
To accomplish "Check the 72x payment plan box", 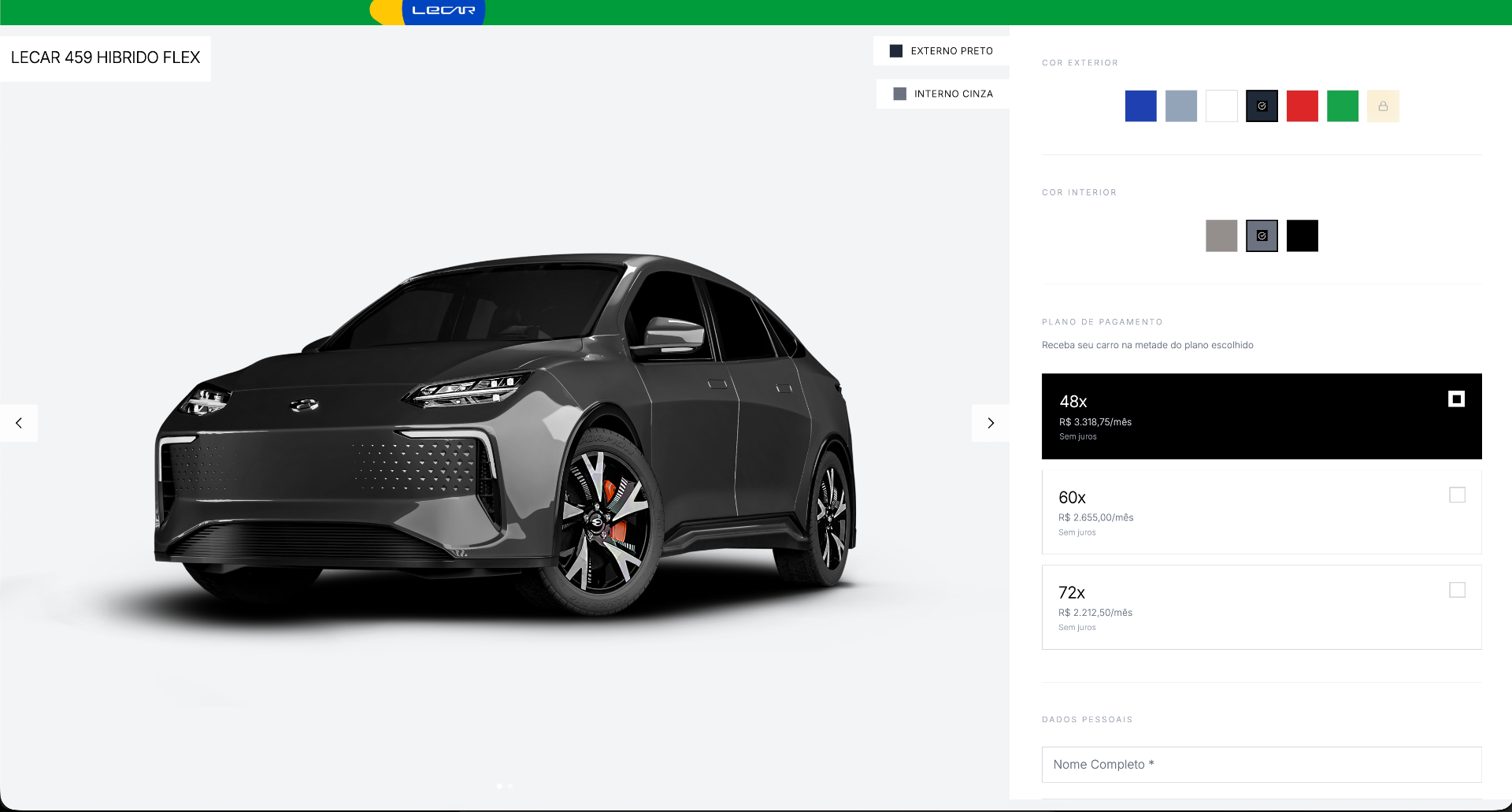I will click(x=1457, y=590).
